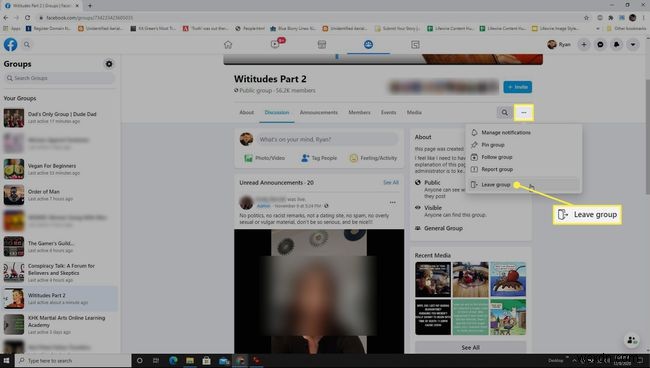The image size is (650, 368).
Task: Click the blue Invite button
Action: (517, 87)
